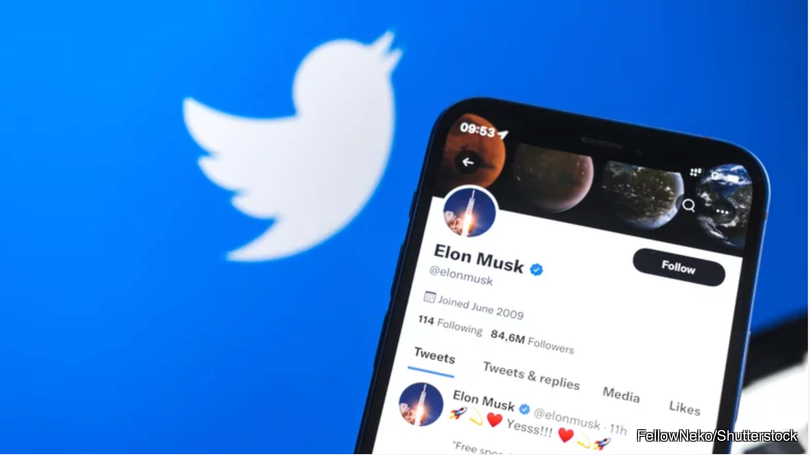
Task: Open the three-dot more options menu
Action: tap(722, 211)
